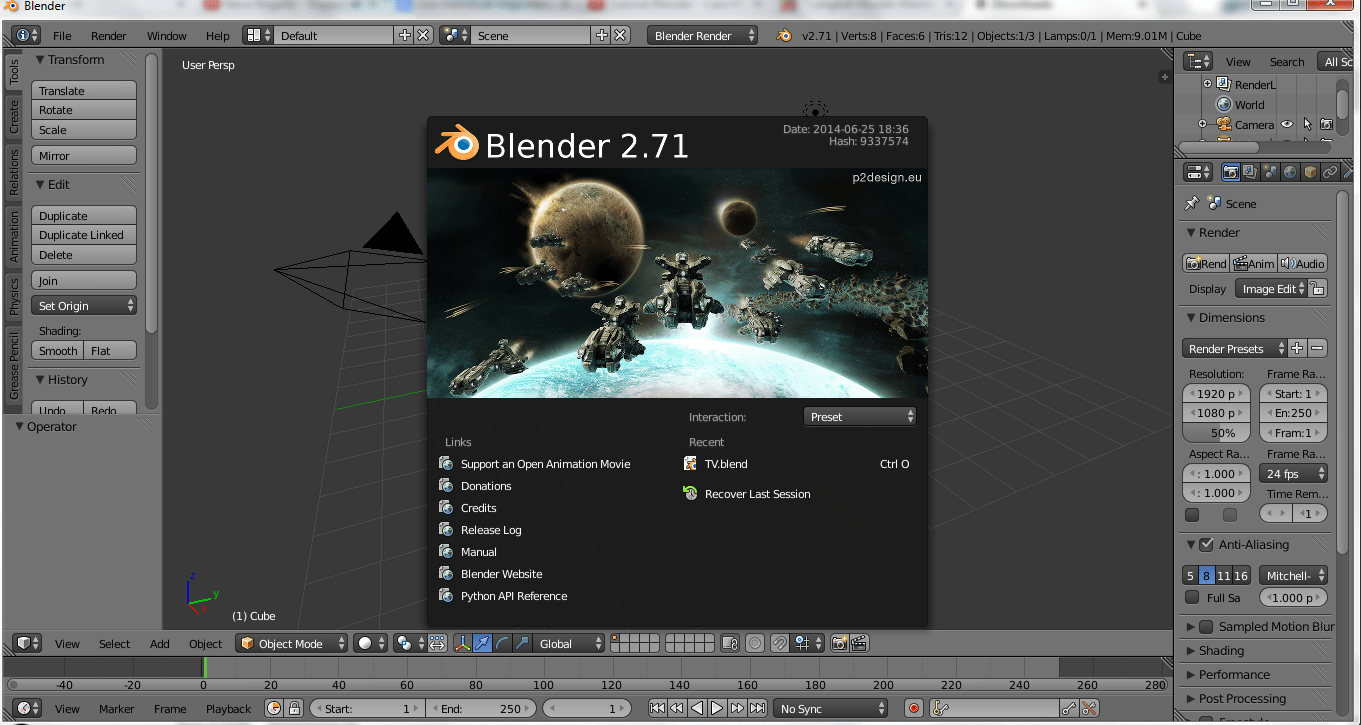The height and width of the screenshot is (725, 1361).
Task: Click Recover Last Session
Action: [757, 494]
